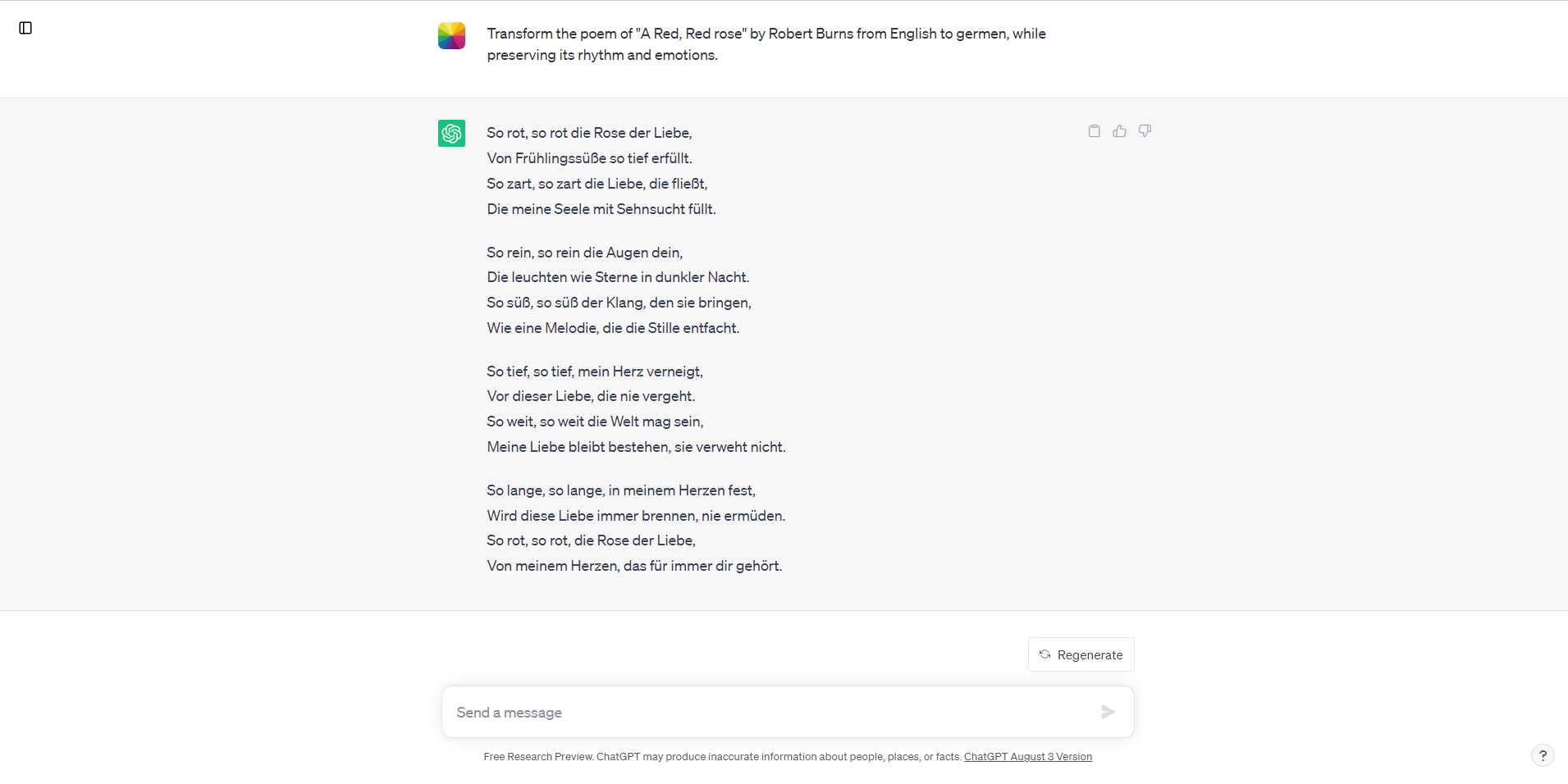Click the regenerate circular arrows icon
The image size is (1568, 784).
pyautogui.click(x=1045, y=654)
